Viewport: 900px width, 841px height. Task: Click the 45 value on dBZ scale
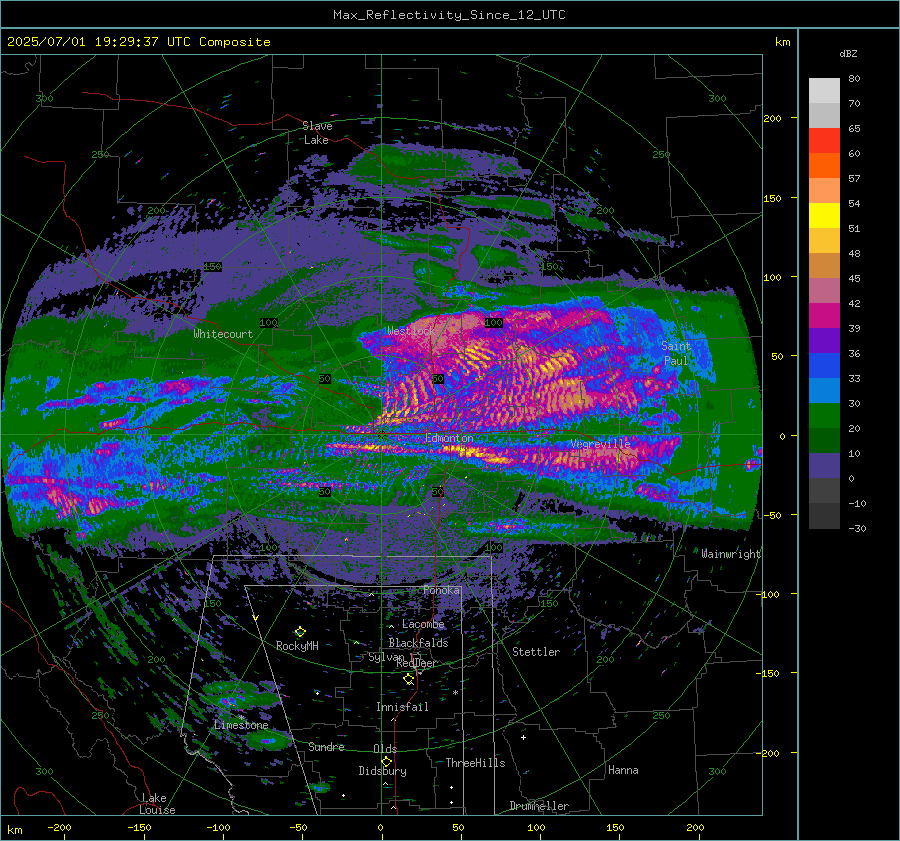click(x=854, y=278)
